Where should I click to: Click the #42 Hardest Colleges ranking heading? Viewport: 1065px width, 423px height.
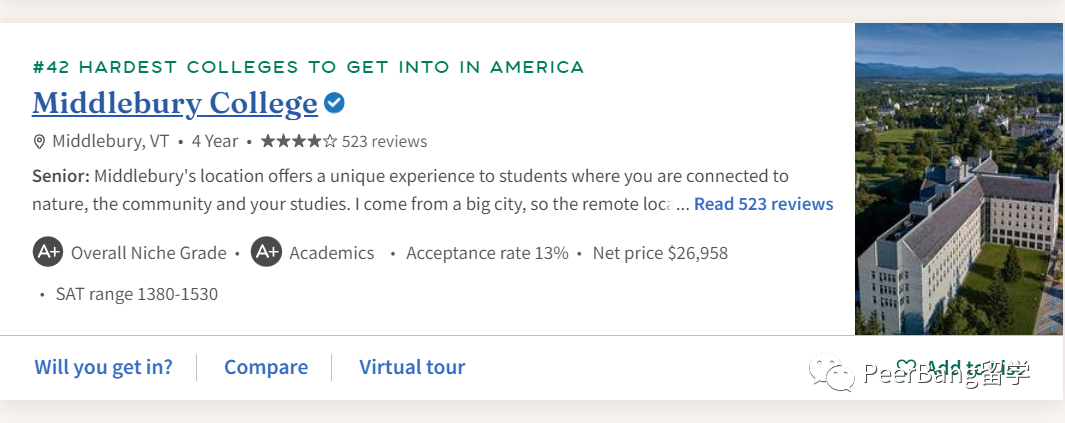pyautogui.click(x=308, y=67)
